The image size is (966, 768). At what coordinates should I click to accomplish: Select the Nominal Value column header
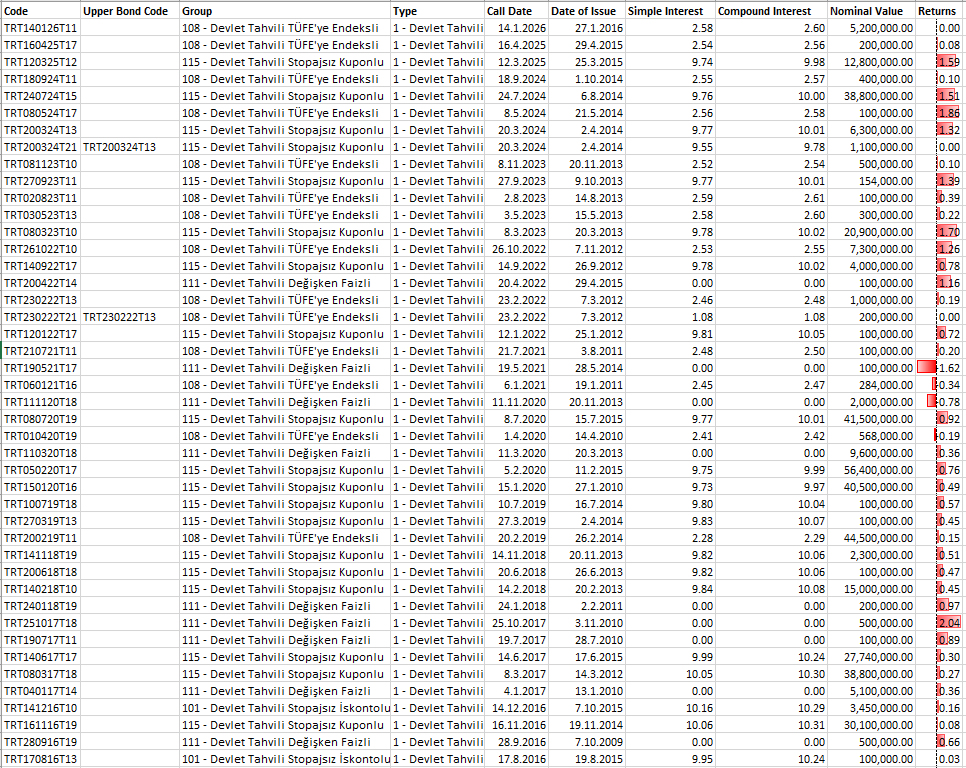(872, 11)
